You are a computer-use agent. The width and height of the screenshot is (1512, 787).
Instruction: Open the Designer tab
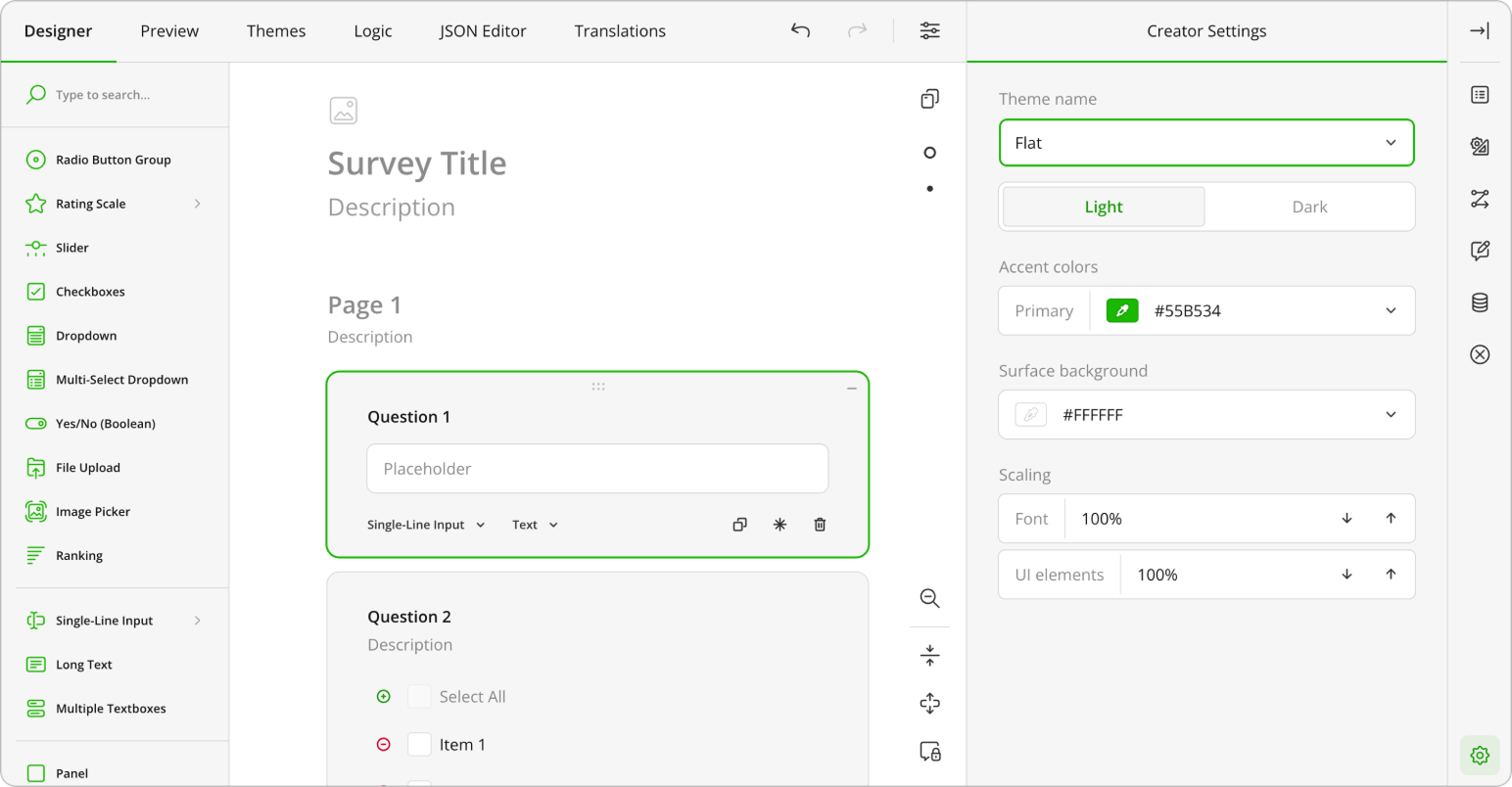(x=58, y=31)
